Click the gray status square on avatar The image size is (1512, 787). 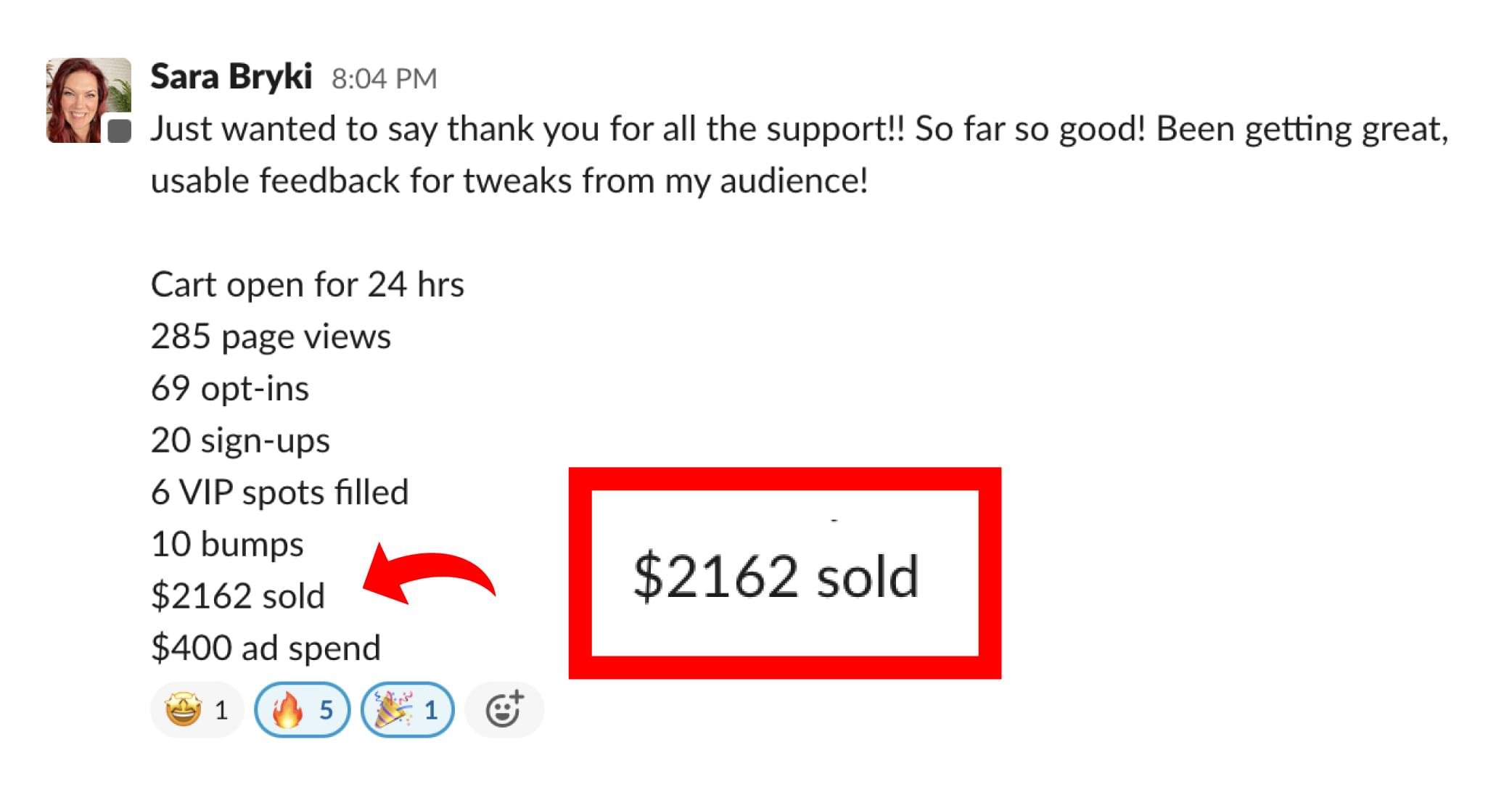[x=120, y=131]
